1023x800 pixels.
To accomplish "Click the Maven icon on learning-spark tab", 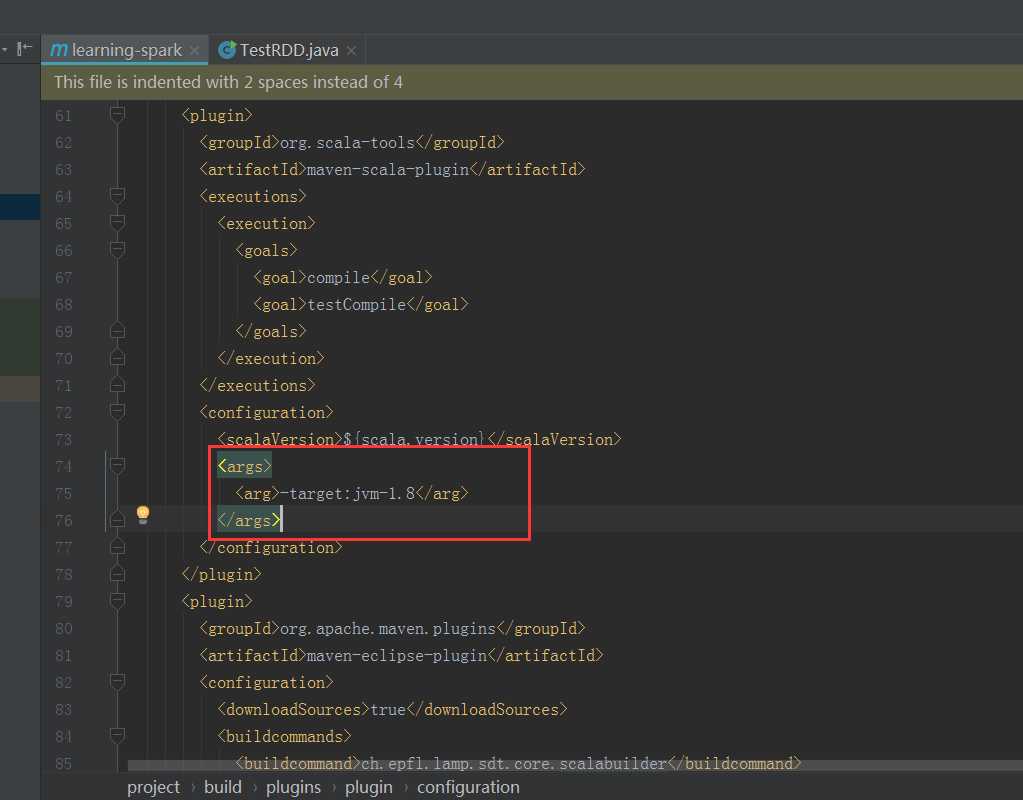I will pyautogui.click(x=59, y=50).
